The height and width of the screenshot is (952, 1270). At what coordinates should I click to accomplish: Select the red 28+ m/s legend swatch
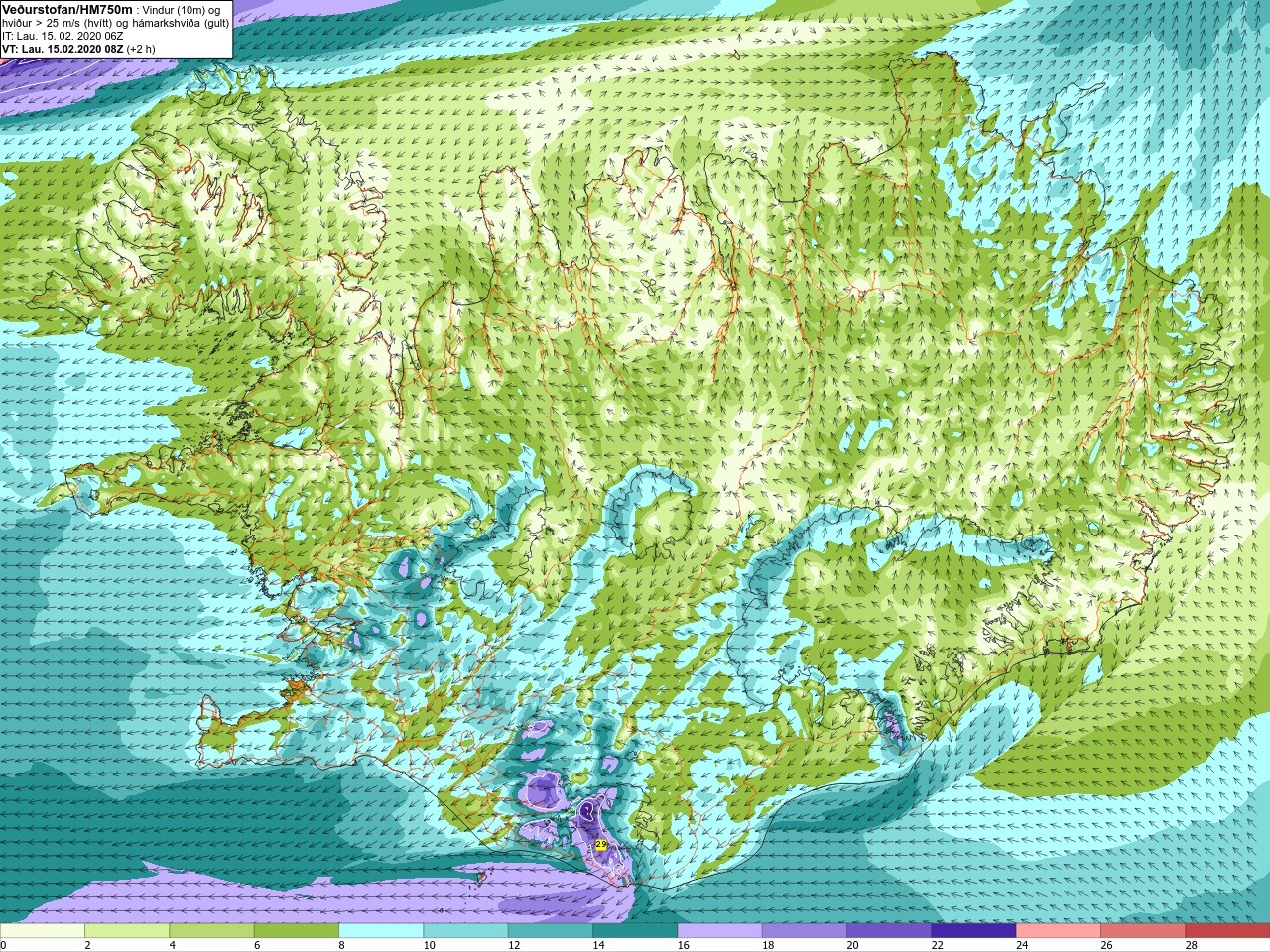click(1227, 931)
